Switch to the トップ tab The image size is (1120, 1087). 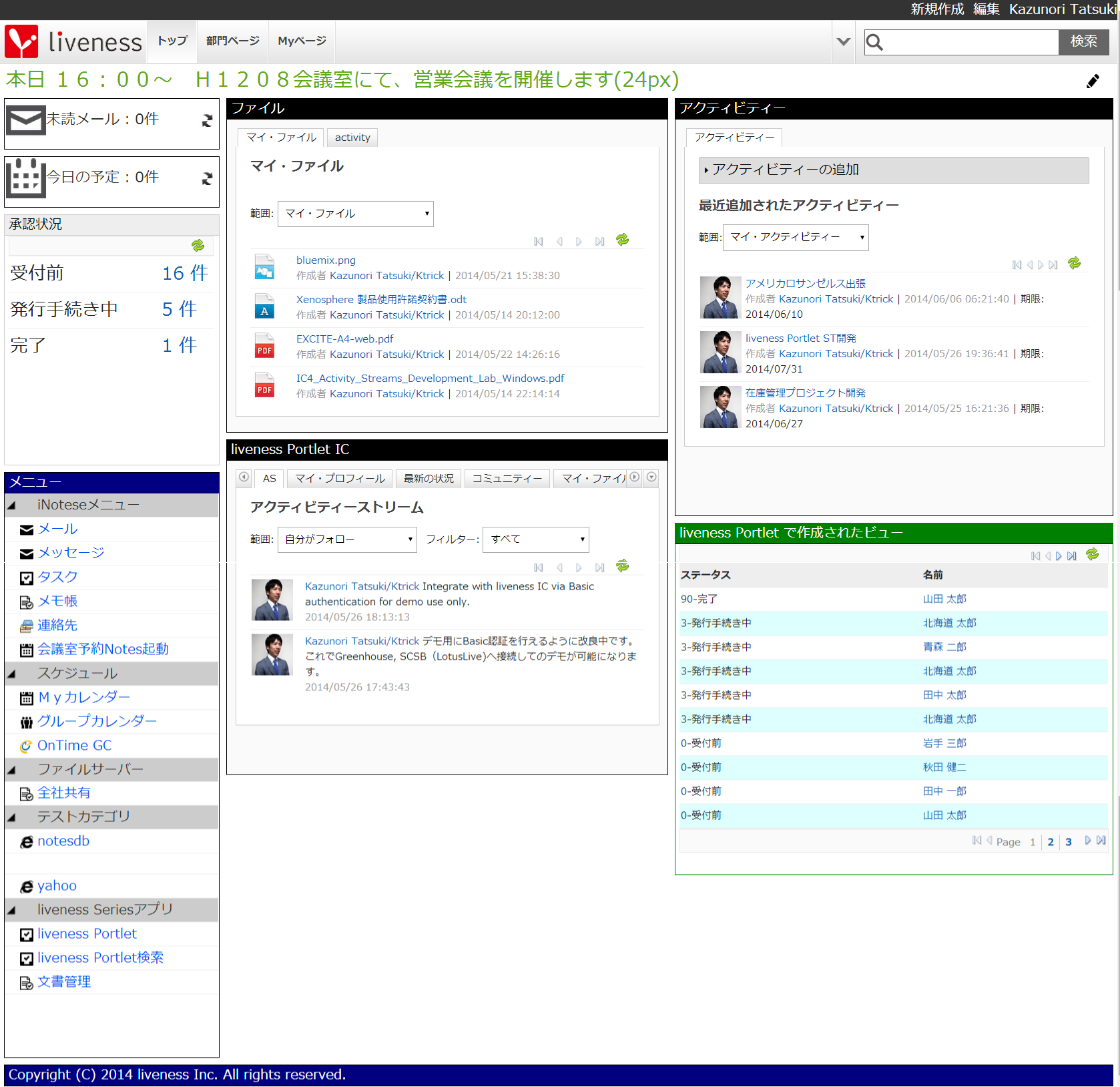point(173,41)
